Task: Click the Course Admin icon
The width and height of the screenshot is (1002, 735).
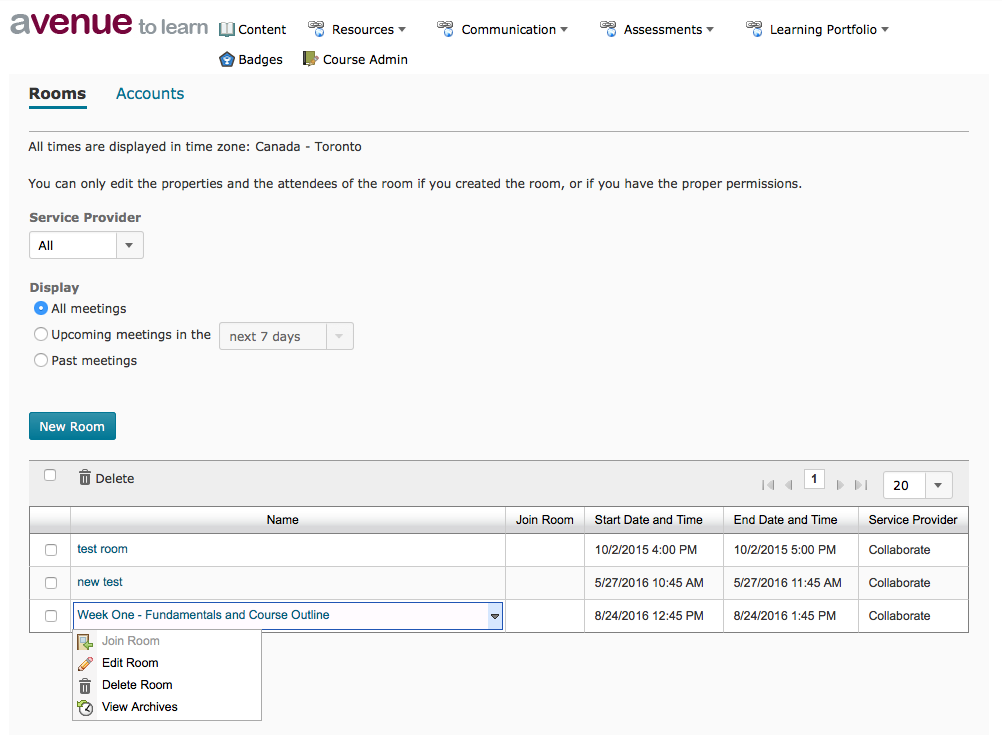Action: (x=310, y=59)
